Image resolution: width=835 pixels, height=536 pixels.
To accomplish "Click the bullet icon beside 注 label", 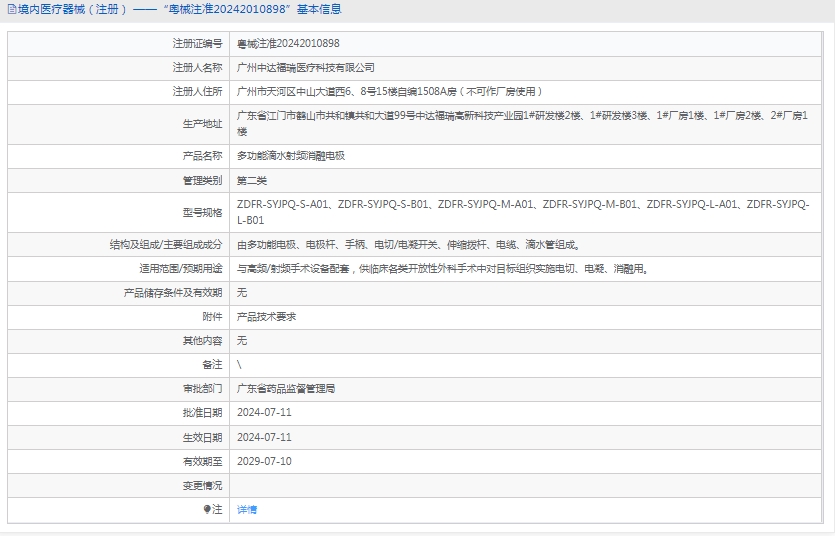I will point(207,510).
